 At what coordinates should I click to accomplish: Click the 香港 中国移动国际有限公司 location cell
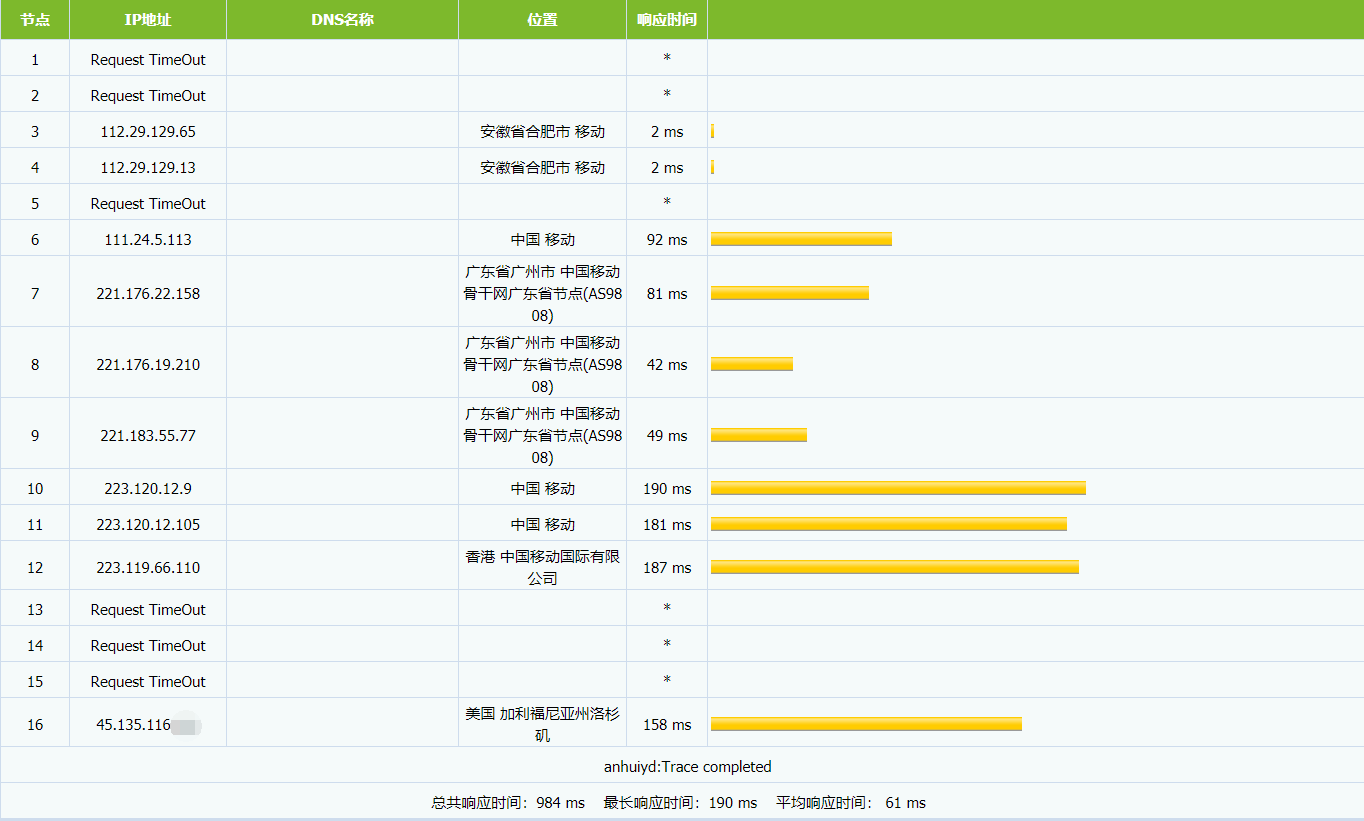pos(542,567)
